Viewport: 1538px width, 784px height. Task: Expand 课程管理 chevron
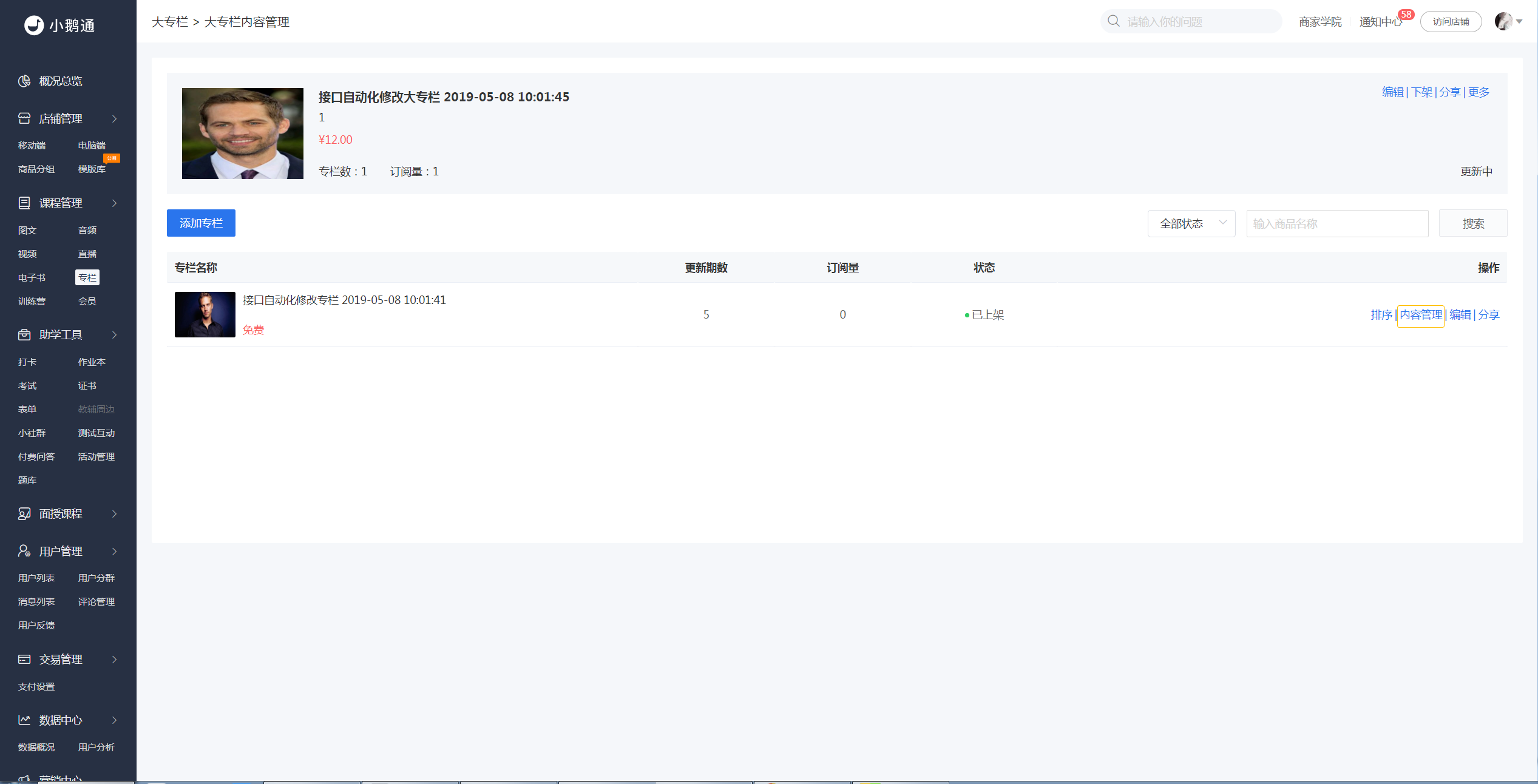point(114,203)
